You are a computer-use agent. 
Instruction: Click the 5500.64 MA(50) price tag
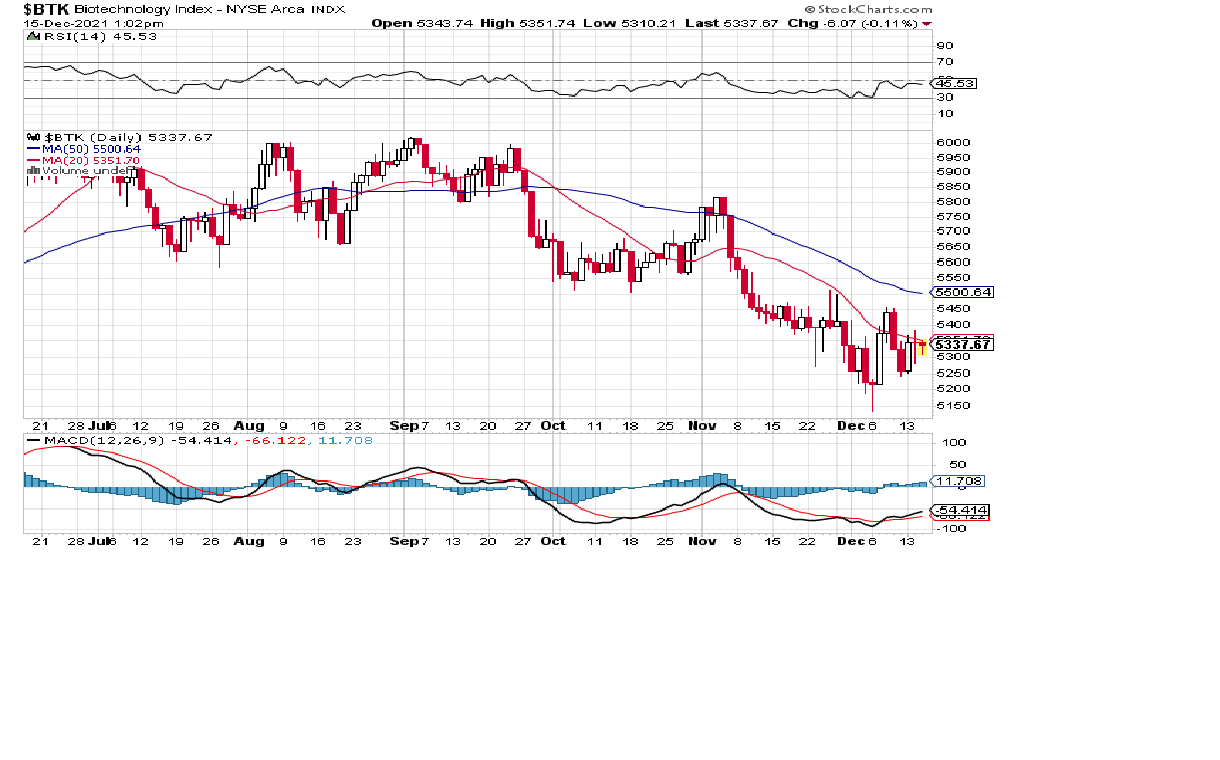961,292
